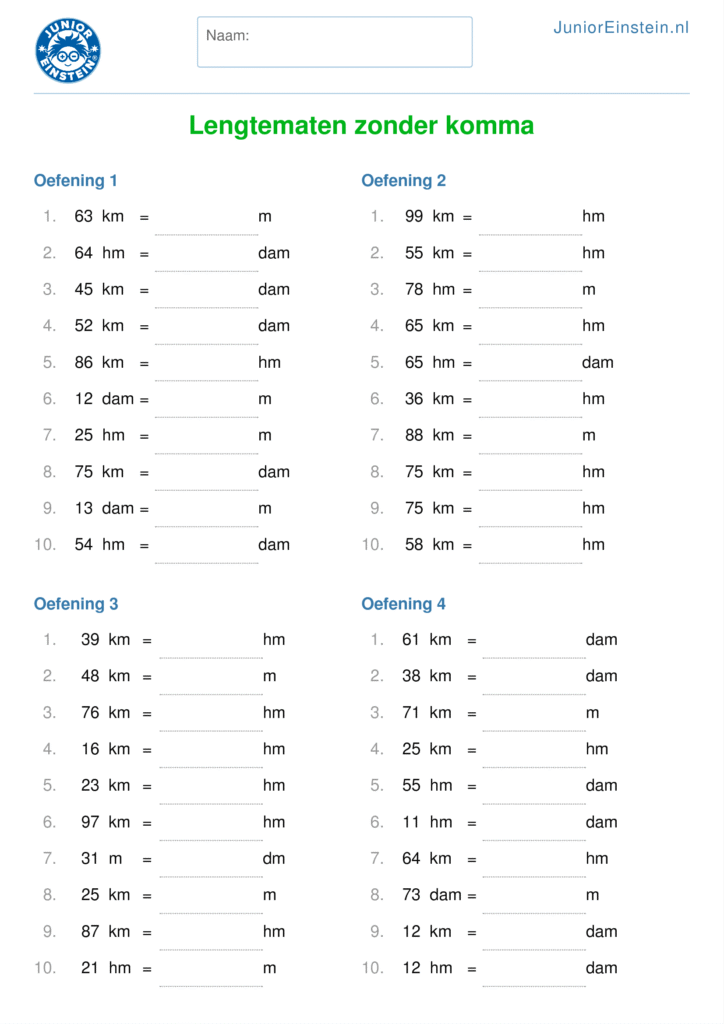724x1024 pixels.
Task: Select the Oefening 4 heading
Action: tap(403, 604)
